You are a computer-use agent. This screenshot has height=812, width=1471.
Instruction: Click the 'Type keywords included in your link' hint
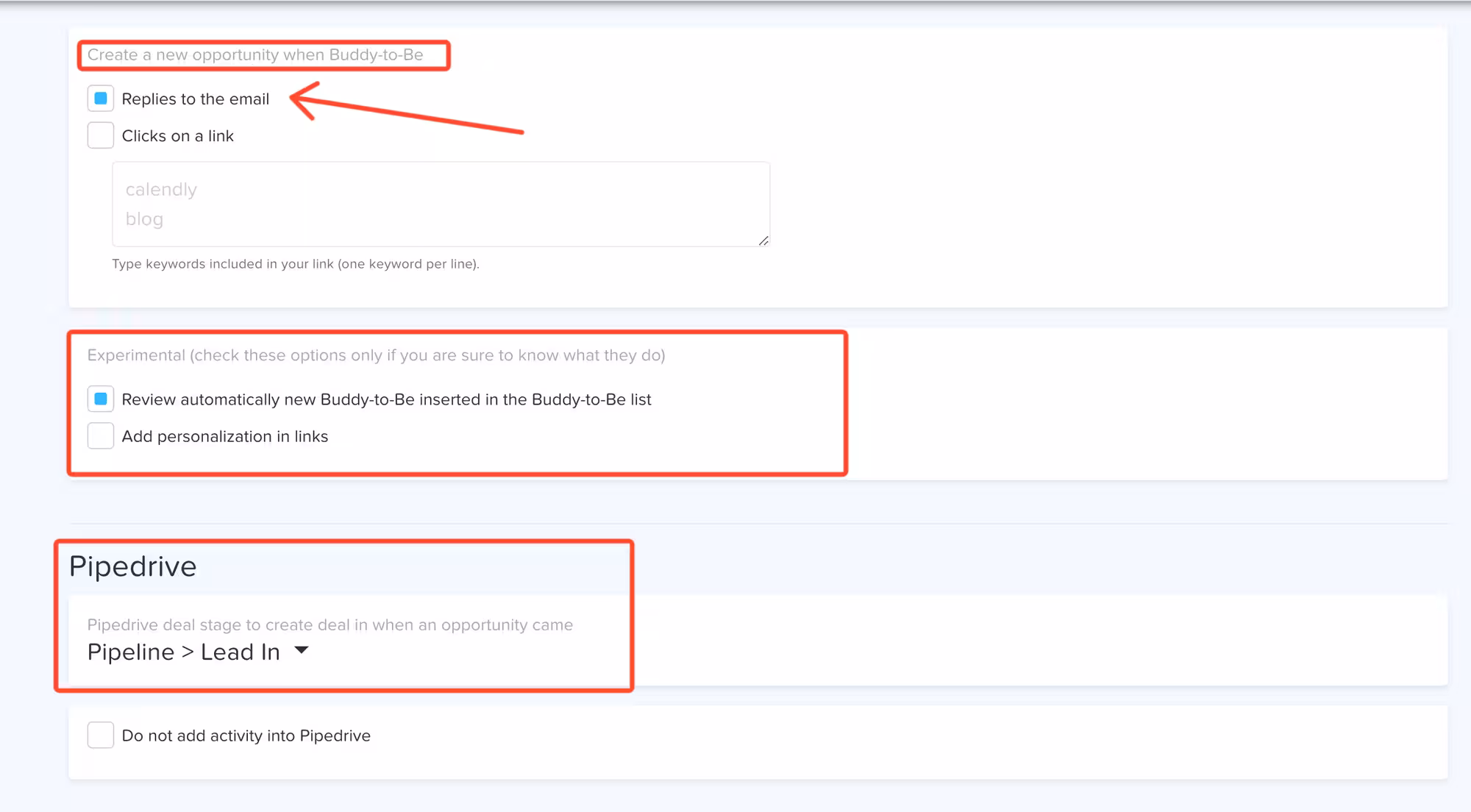tap(295, 264)
